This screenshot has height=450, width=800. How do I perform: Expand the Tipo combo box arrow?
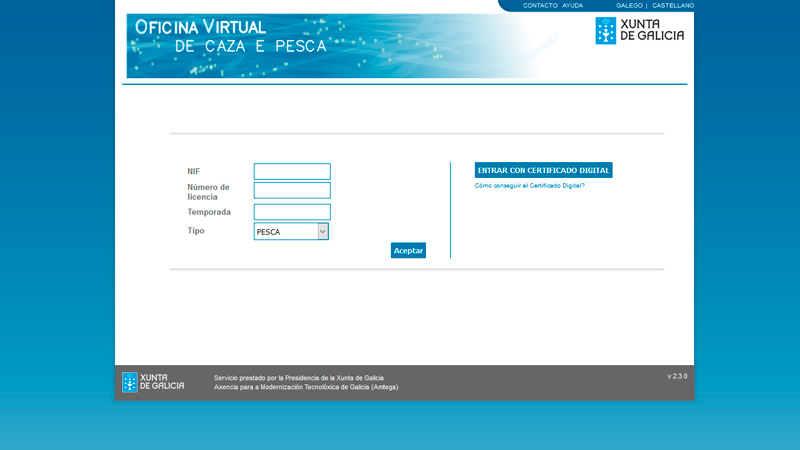click(323, 232)
